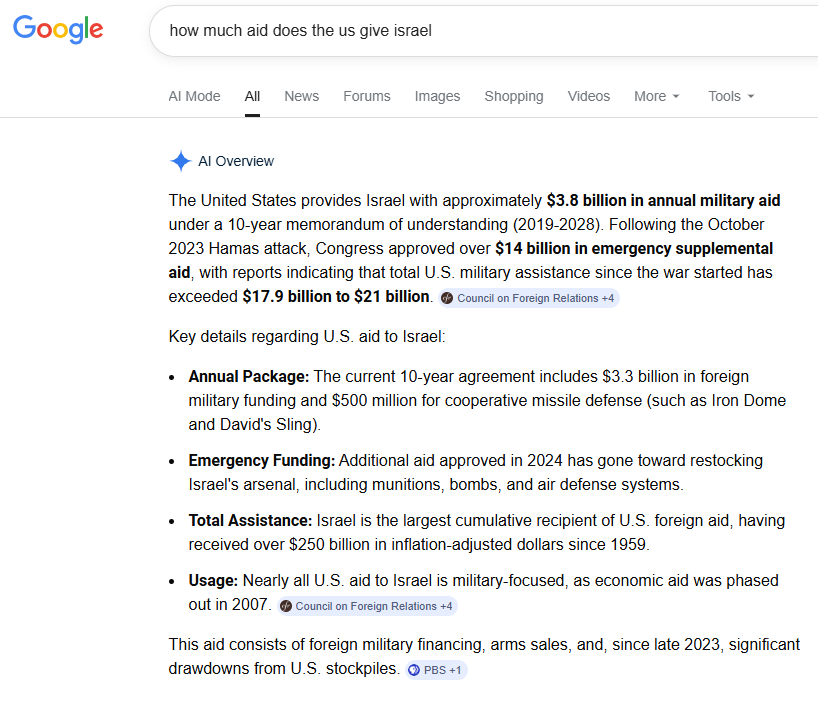Image resolution: width=818 pixels, height=711 pixels.
Task: Click the 'AI Overview' heading label
Action: coord(236,161)
